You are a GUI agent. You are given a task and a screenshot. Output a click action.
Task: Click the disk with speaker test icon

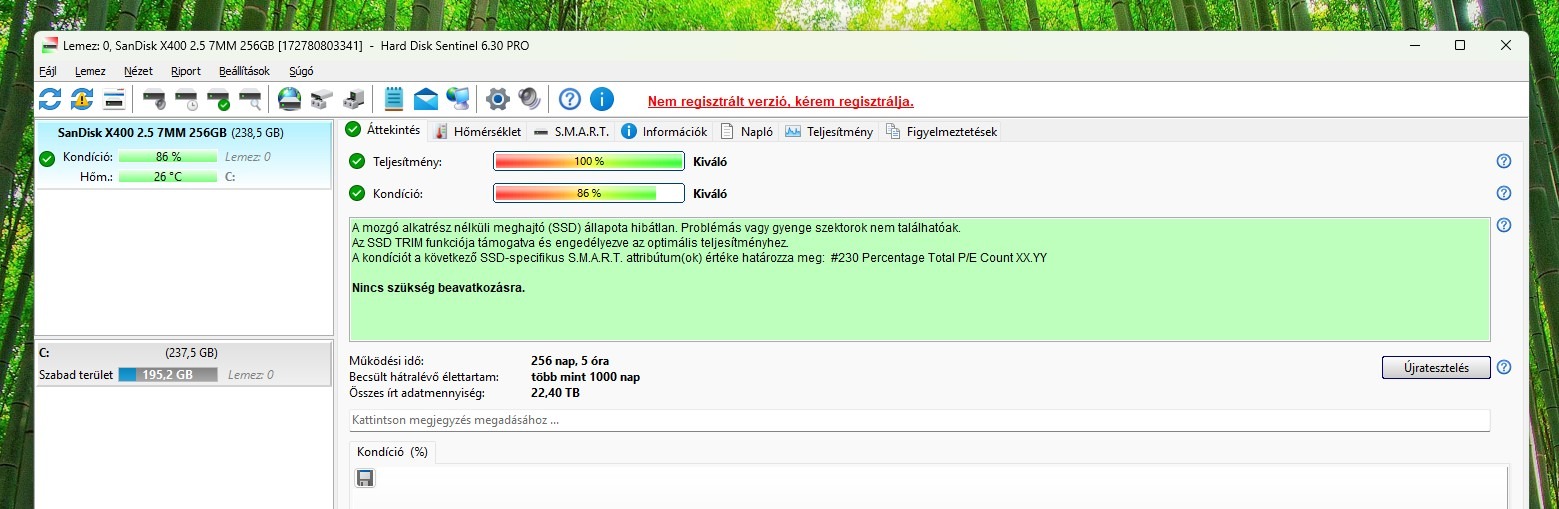coord(154,99)
